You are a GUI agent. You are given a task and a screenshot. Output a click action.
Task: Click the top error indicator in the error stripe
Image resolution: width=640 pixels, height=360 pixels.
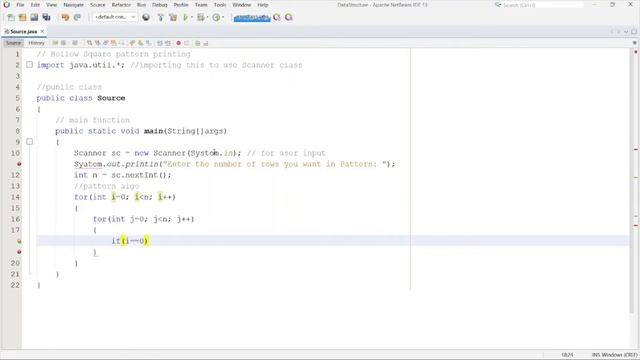(x=636, y=52)
